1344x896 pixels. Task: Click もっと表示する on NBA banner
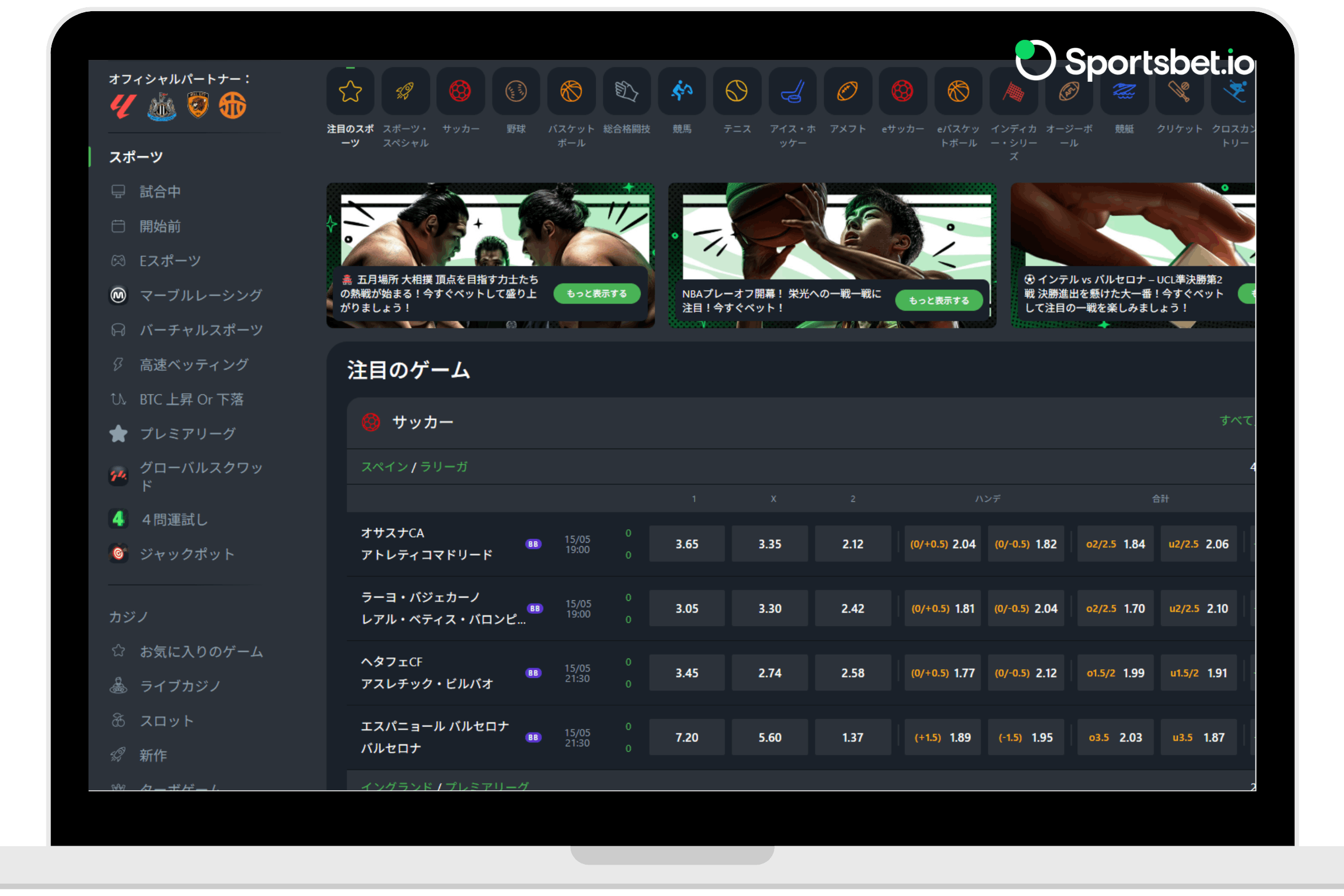[939, 301]
